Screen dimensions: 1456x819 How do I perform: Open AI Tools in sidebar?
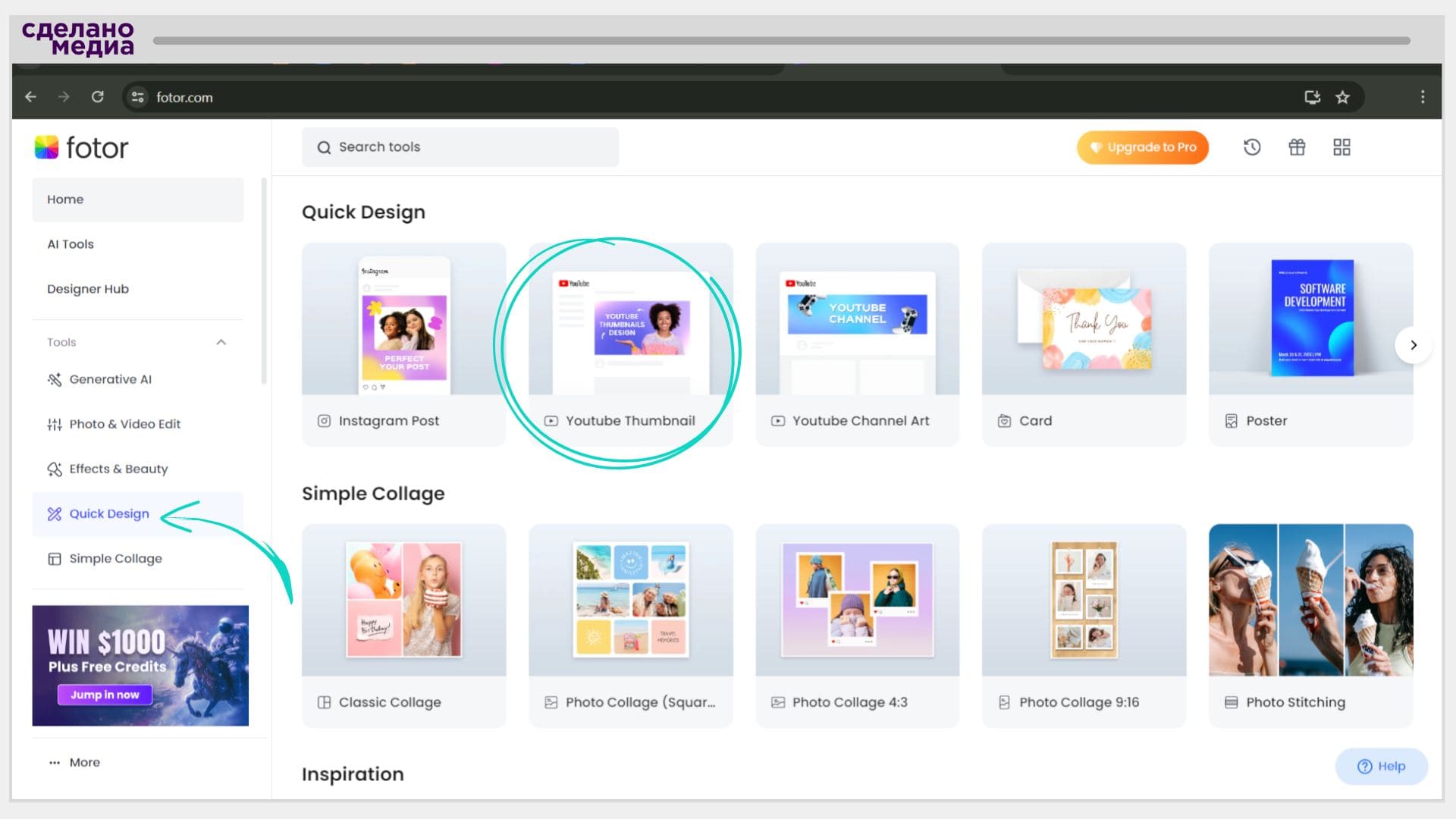tap(138, 244)
